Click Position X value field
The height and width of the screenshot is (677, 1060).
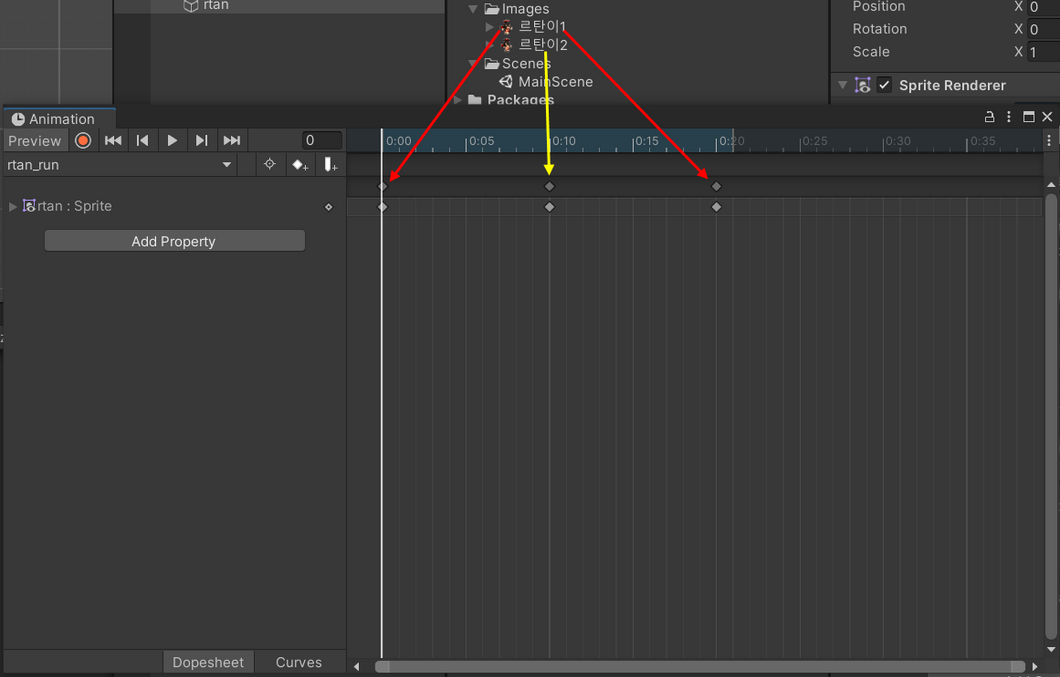[1043, 7]
